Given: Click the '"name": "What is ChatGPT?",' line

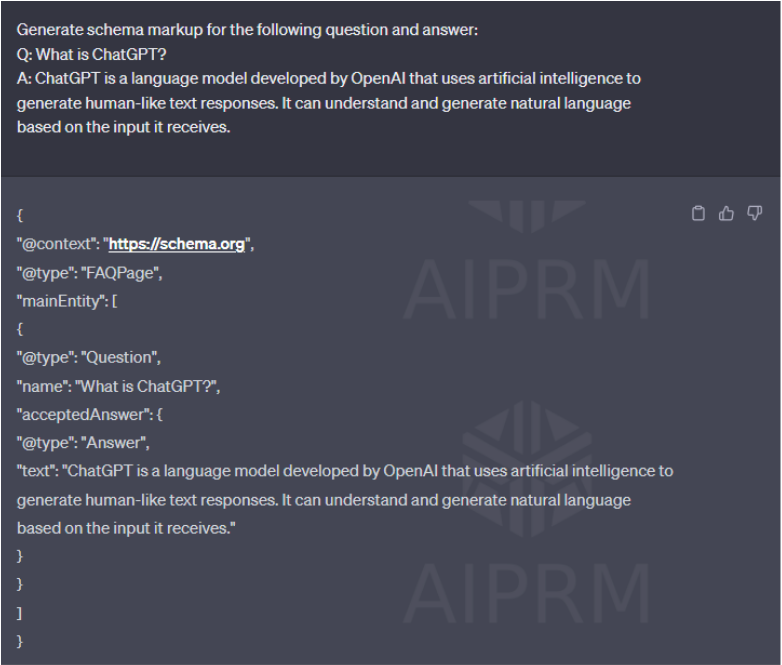Looking at the screenshot, I should (x=118, y=386).
